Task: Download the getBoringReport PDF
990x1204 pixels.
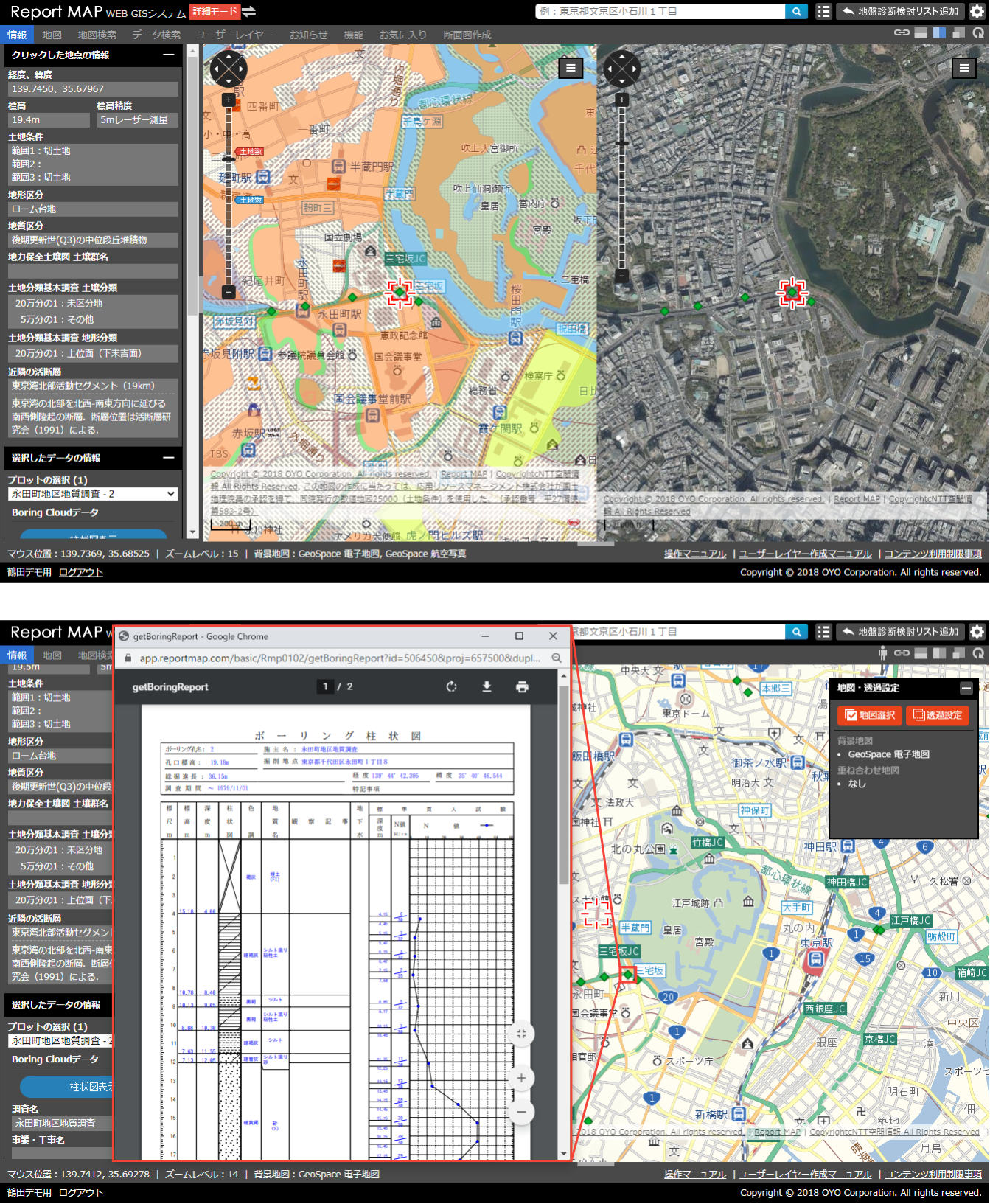Action: click(487, 686)
